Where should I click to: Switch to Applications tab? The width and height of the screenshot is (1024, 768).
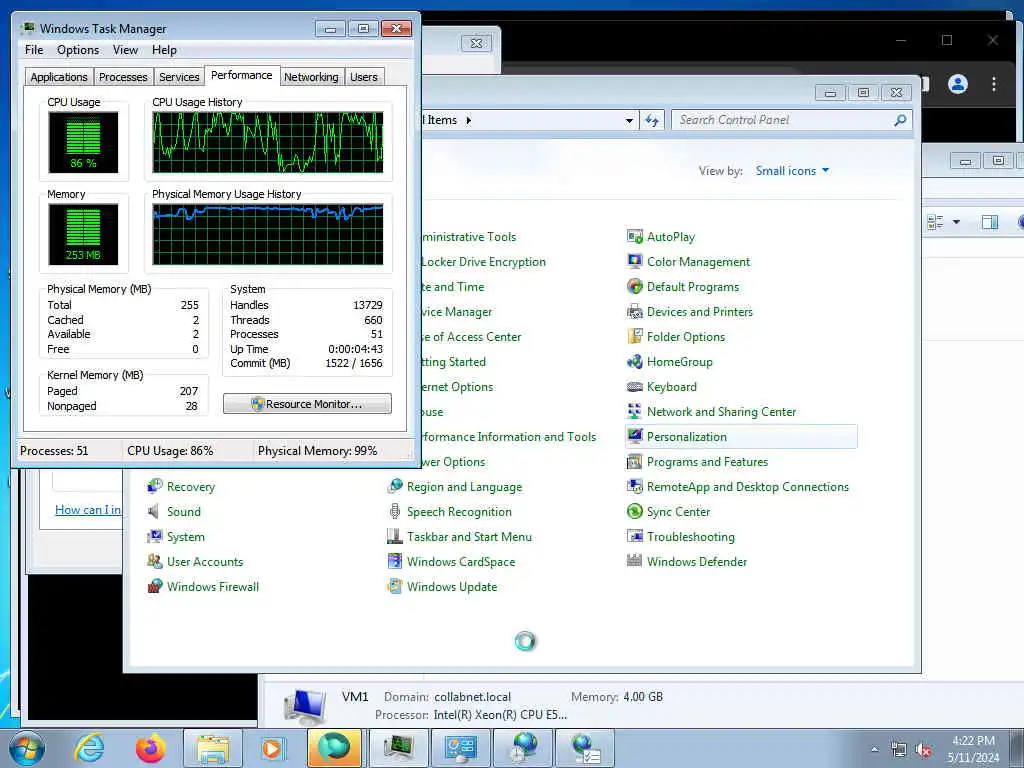click(x=59, y=77)
